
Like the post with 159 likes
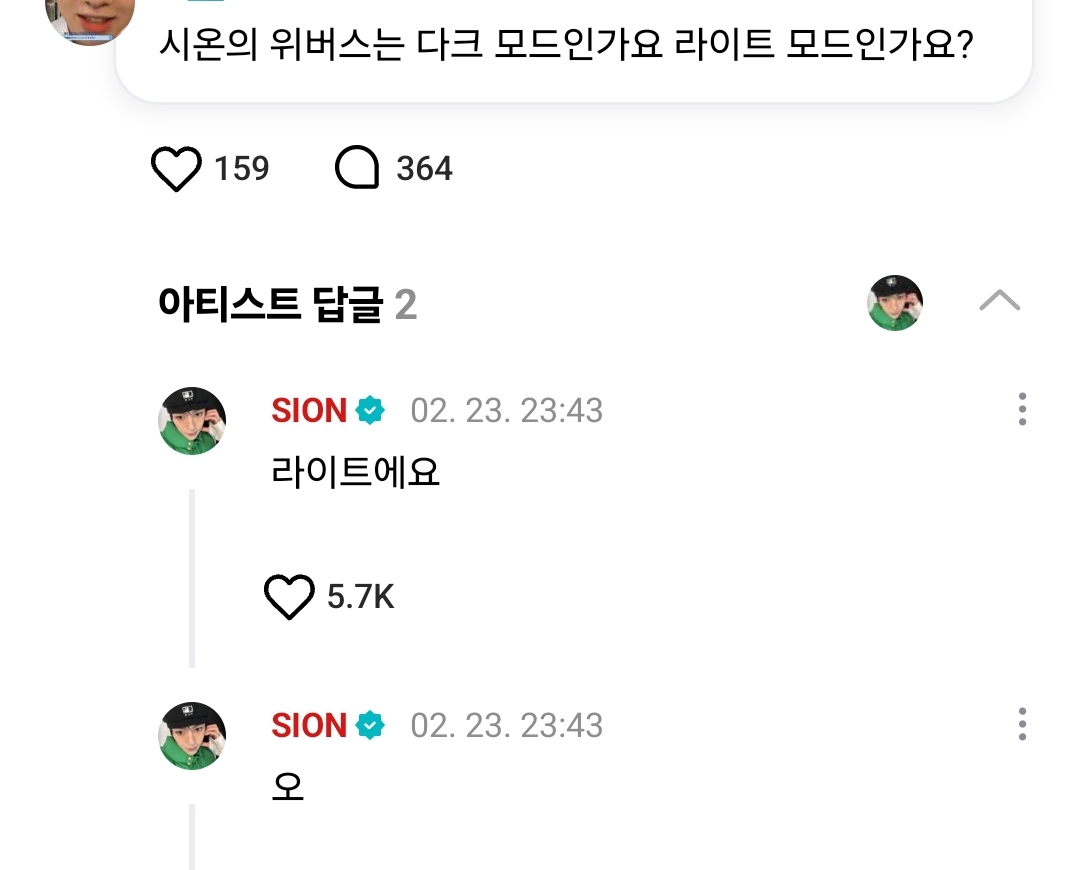pyautogui.click(x=176, y=169)
